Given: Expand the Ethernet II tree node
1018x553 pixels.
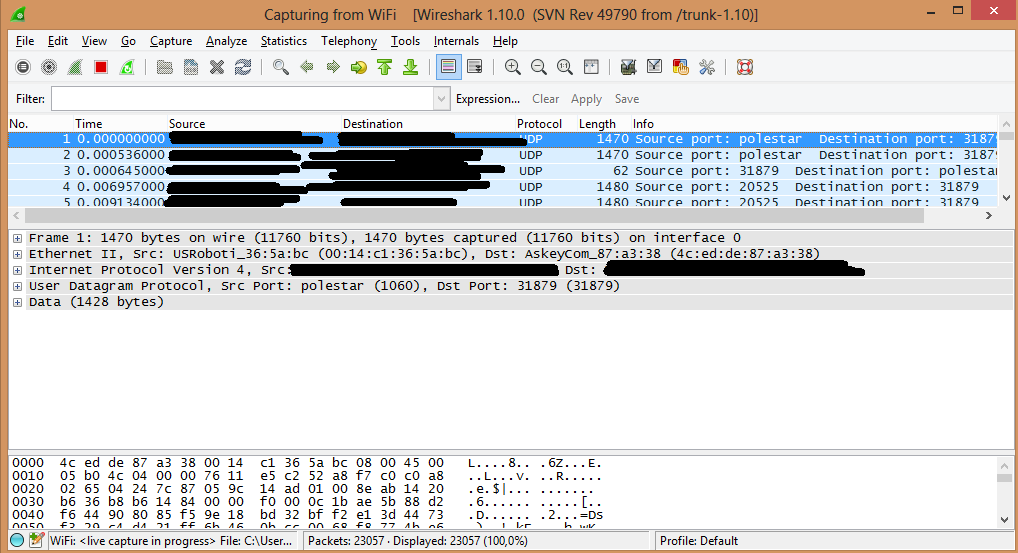Looking at the screenshot, I should click(x=18, y=254).
